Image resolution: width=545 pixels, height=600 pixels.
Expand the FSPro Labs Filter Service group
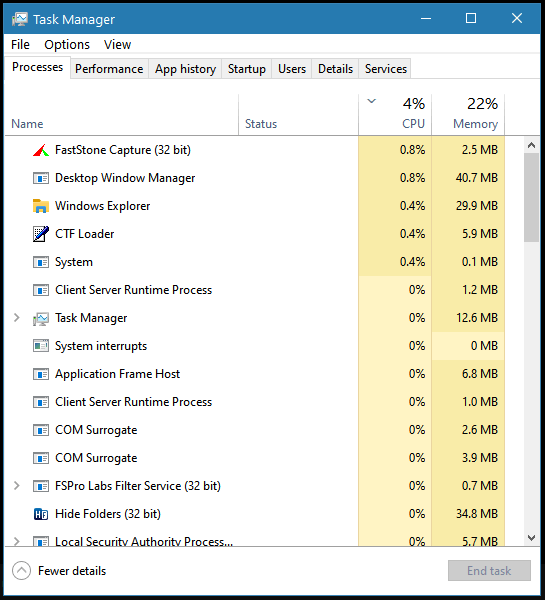pos(16,486)
